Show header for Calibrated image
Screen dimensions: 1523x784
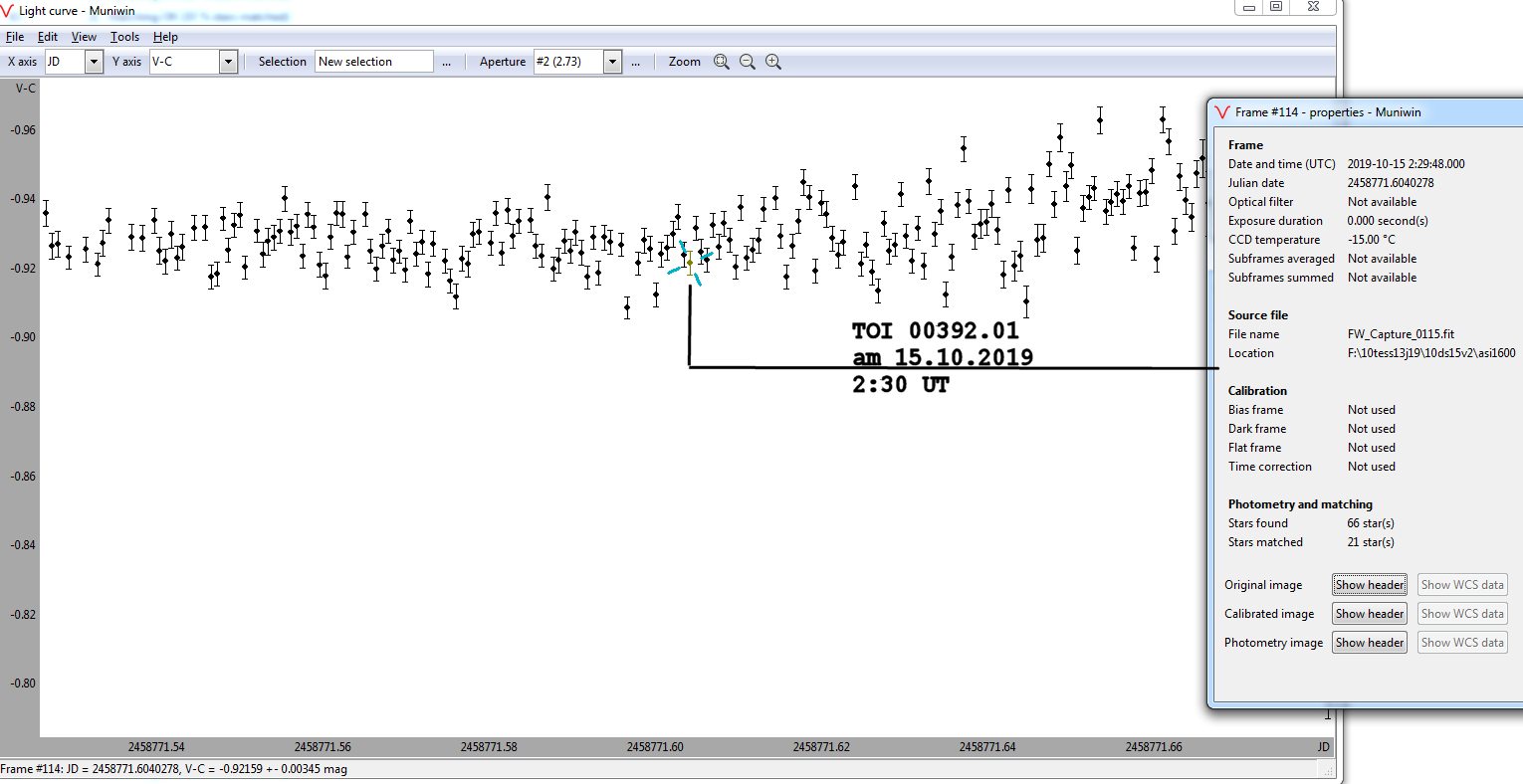(x=1369, y=614)
